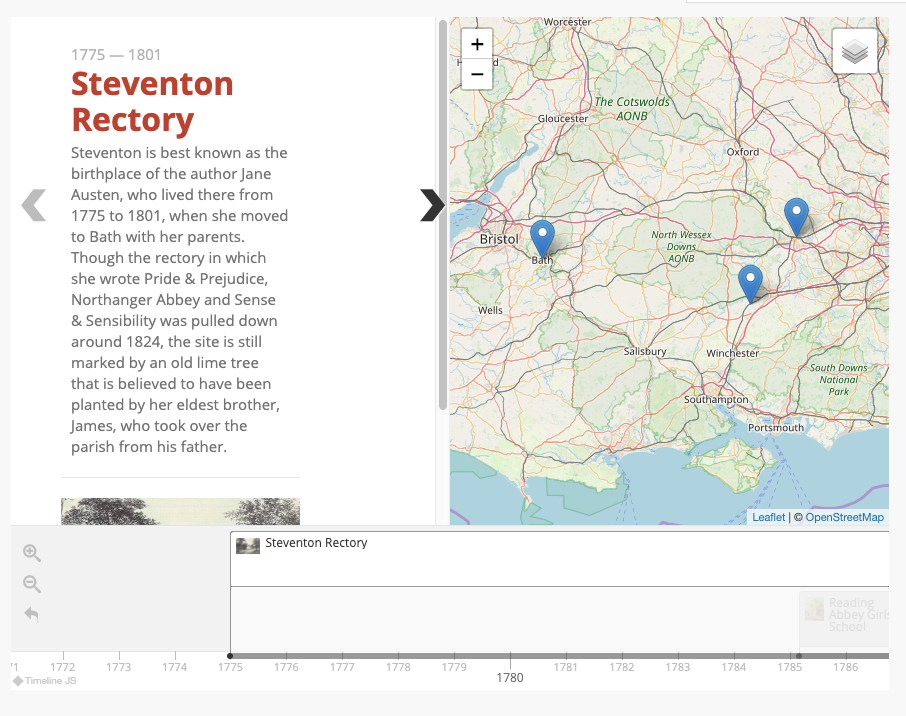906x716 pixels.
Task: Click South Downs National Park label
Action: pos(838,380)
